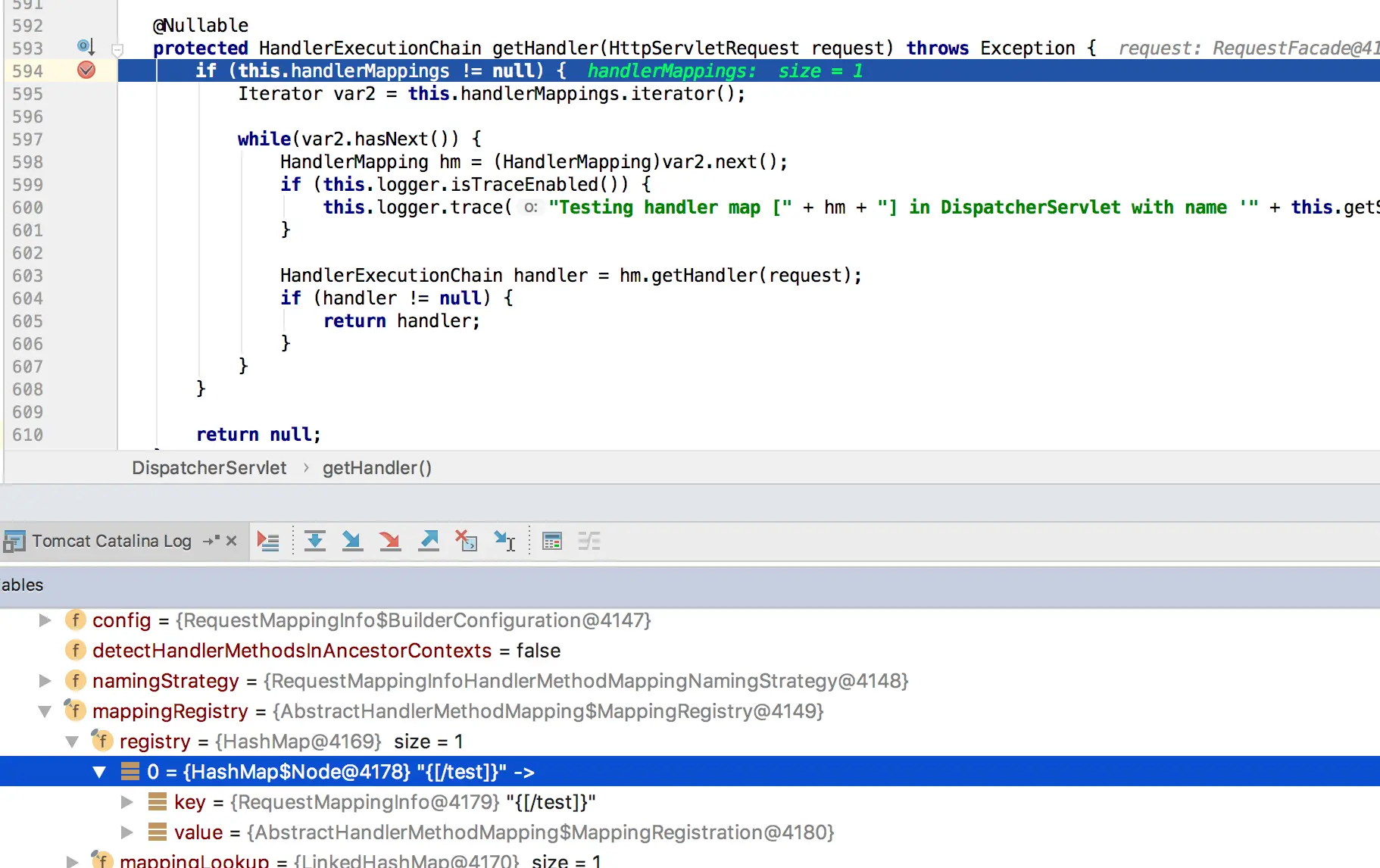This screenshot has height=868, width=1380.
Task: Open the Evaluate Expression calculator icon
Action: [x=552, y=542]
